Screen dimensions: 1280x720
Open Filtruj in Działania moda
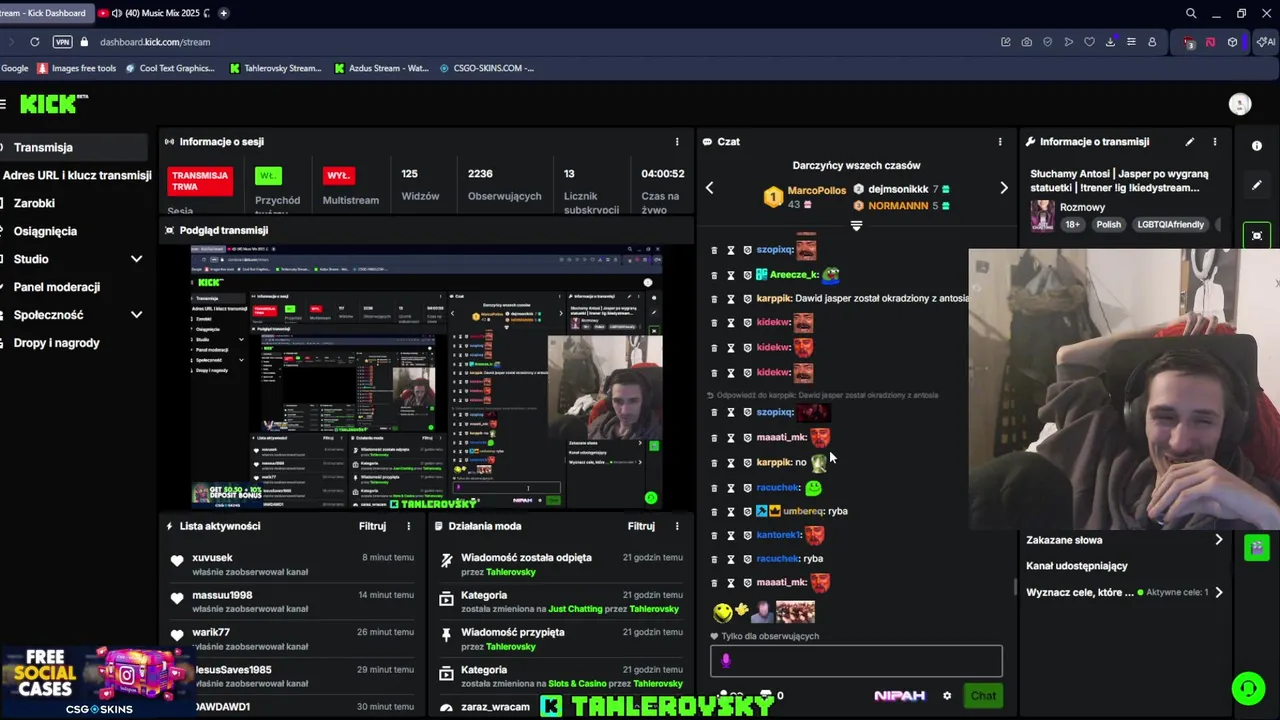(641, 526)
